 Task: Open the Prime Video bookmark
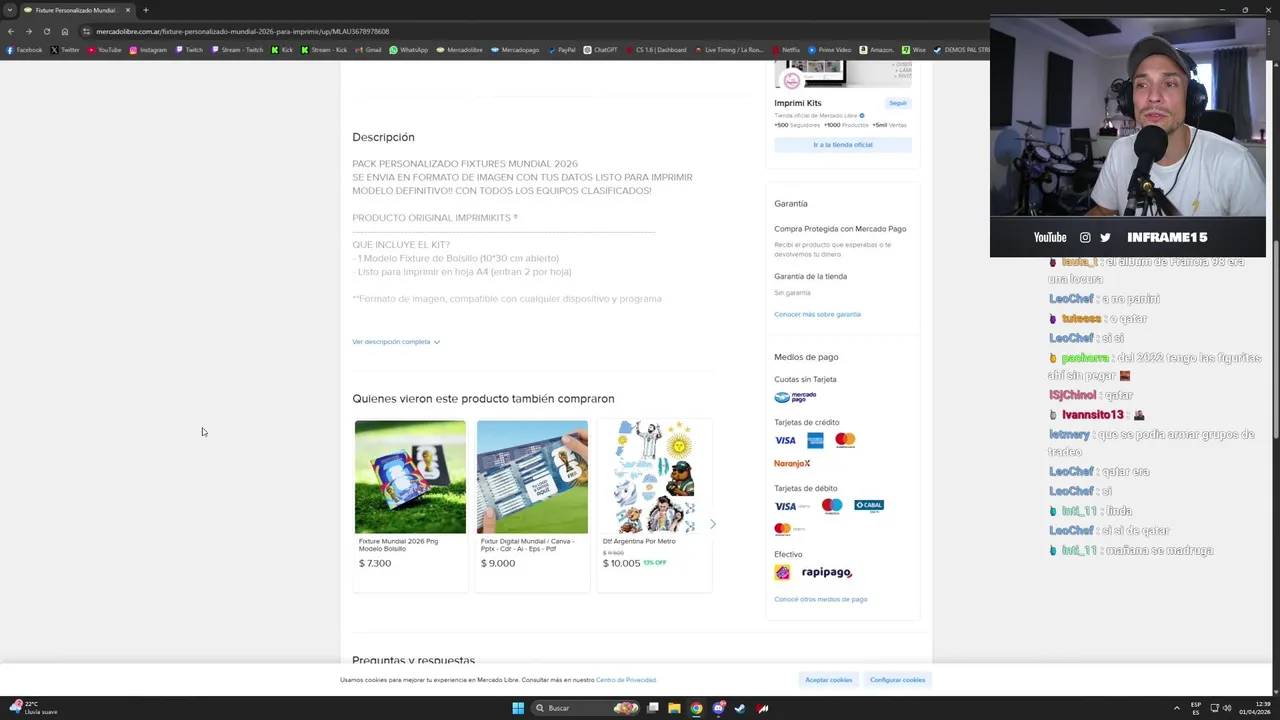coord(829,50)
